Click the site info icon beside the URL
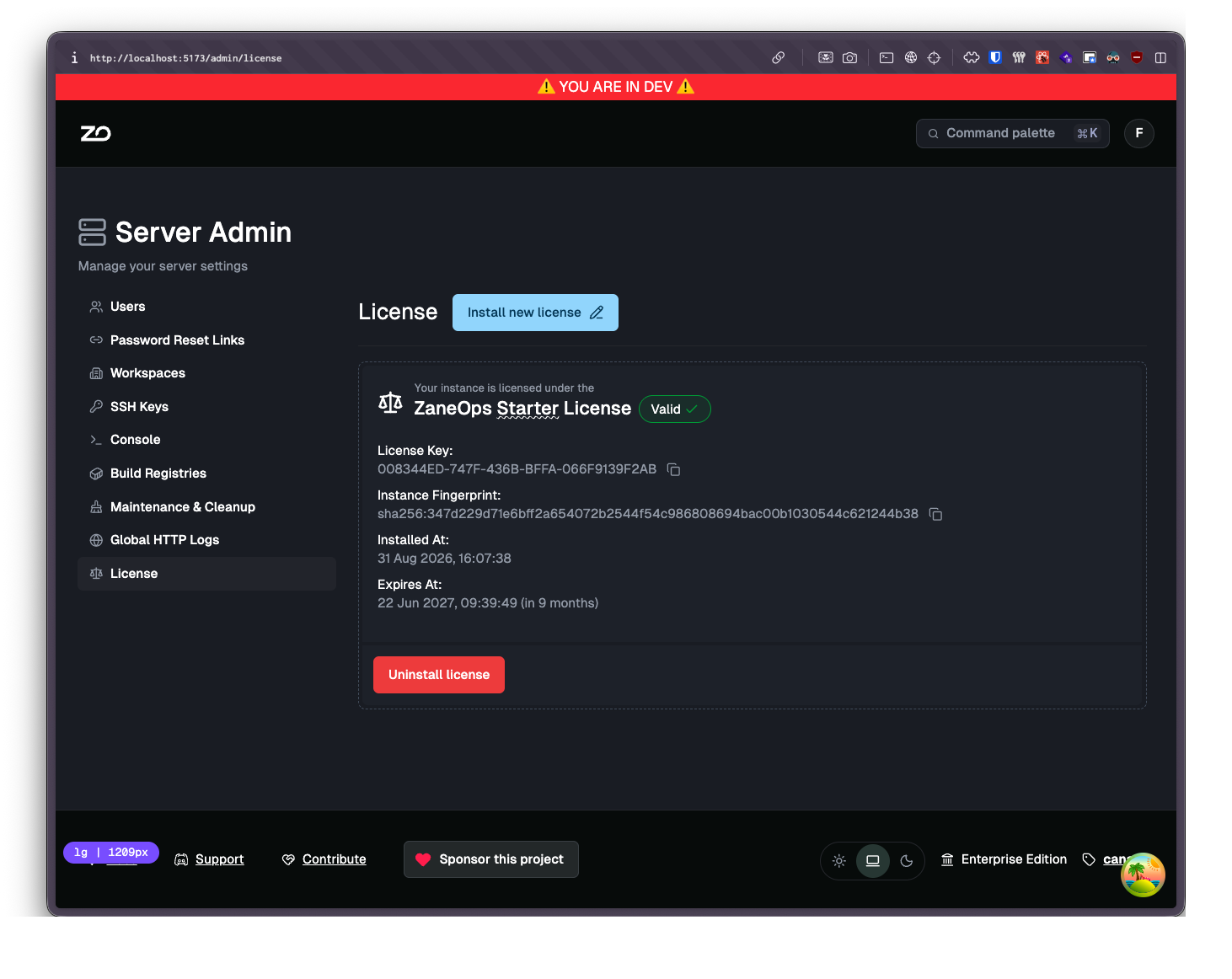This screenshot has width=1232, height=979. tap(74, 58)
